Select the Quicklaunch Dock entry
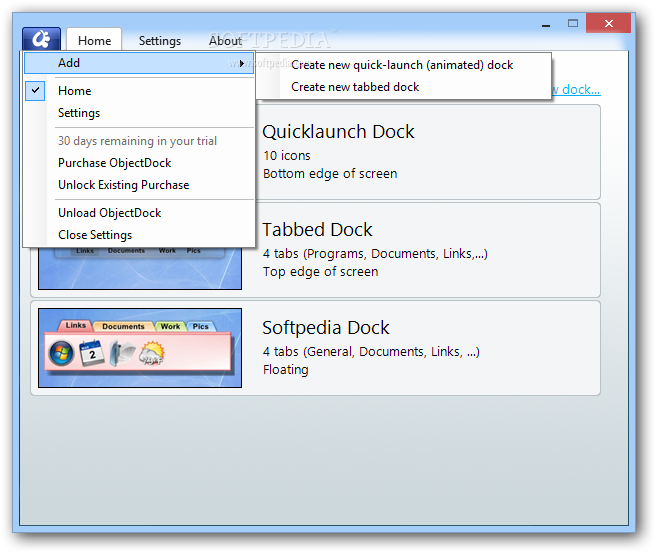Viewport: 656px width, 553px height. [x=428, y=152]
